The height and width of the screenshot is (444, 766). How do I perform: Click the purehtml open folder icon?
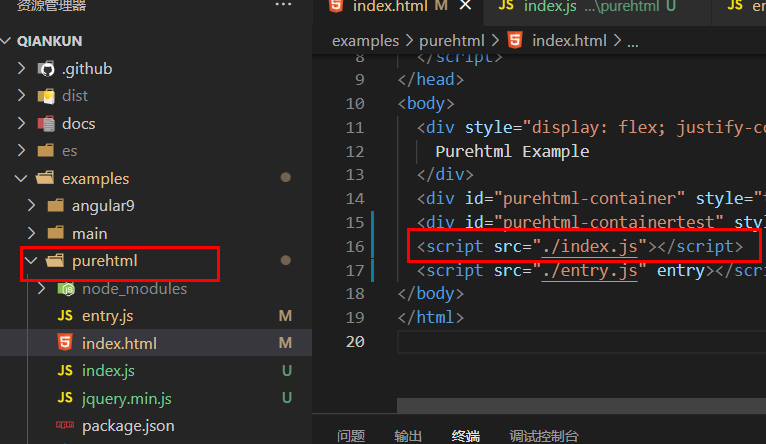pos(55,260)
